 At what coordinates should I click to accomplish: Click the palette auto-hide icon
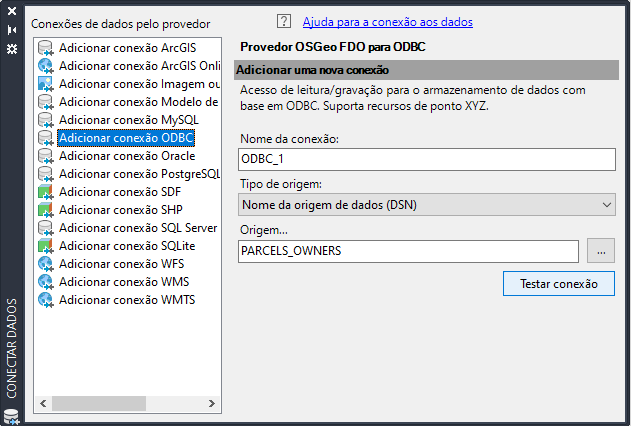[x=12, y=30]
